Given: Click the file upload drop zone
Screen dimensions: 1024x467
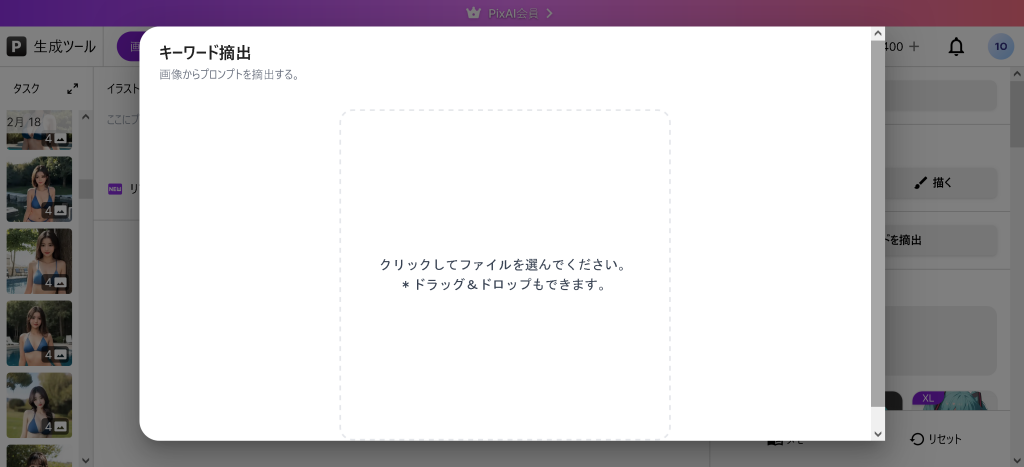Looking at the screenshot, I should [x=504, y=274].
